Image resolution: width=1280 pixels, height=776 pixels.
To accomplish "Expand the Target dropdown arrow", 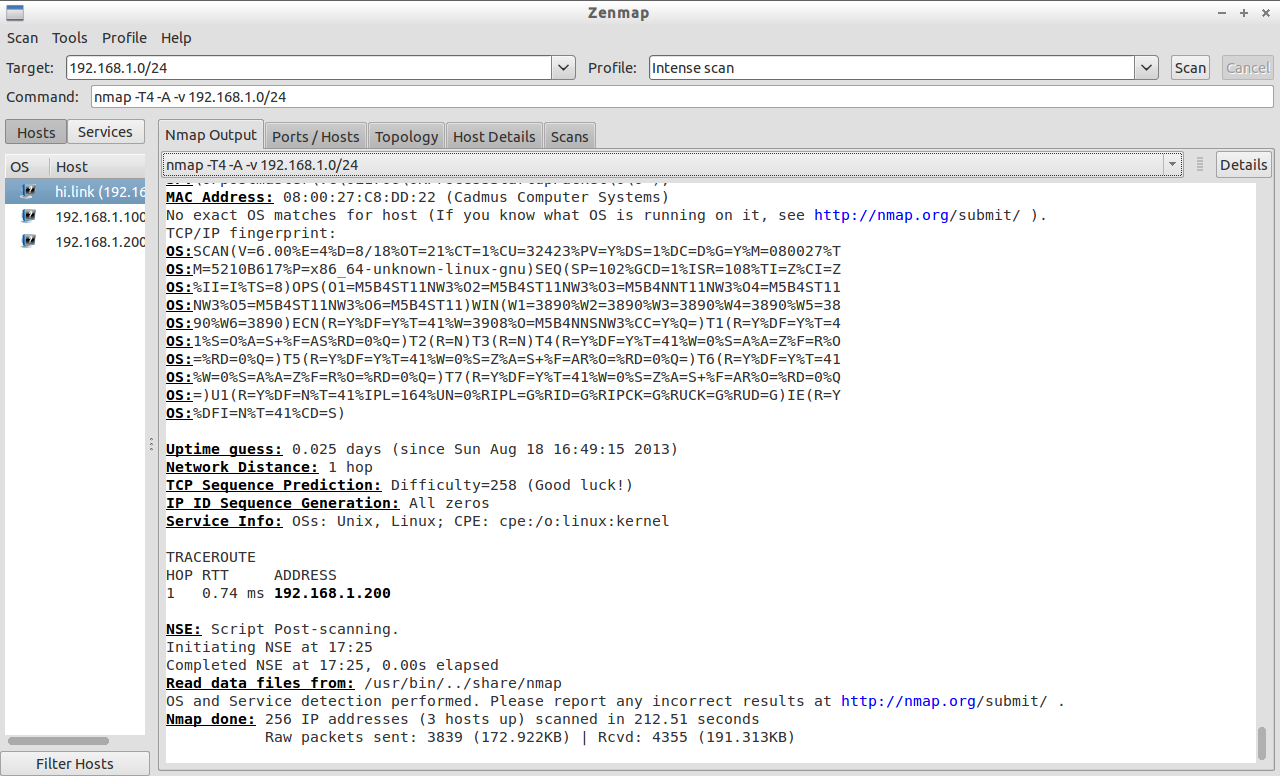I will pyautogui.click(x=564, y=68).
